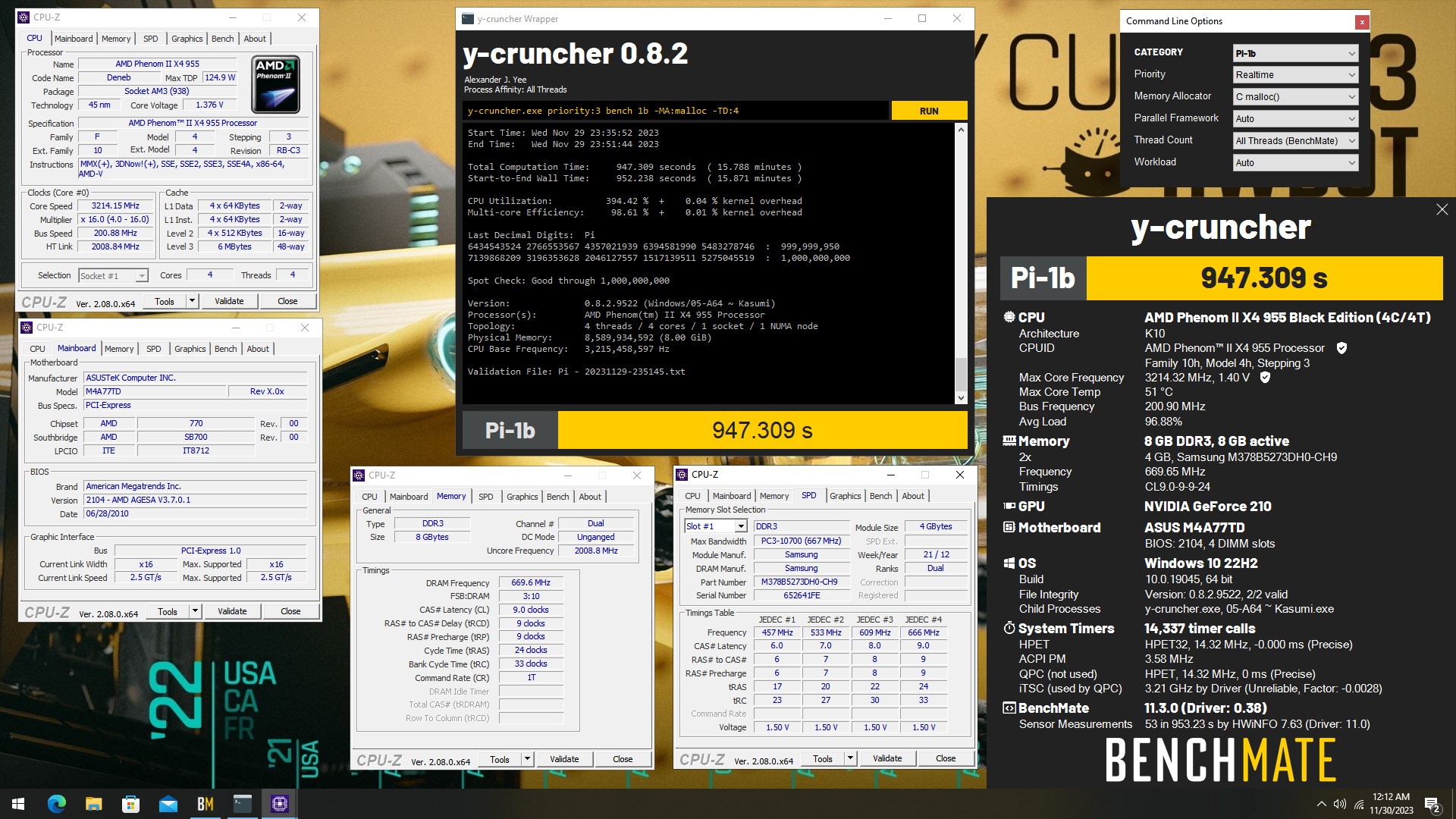Click the Core Speed 3214.15 MHz value
Viewport: 1456px width, 819px height.
[115, 206]
